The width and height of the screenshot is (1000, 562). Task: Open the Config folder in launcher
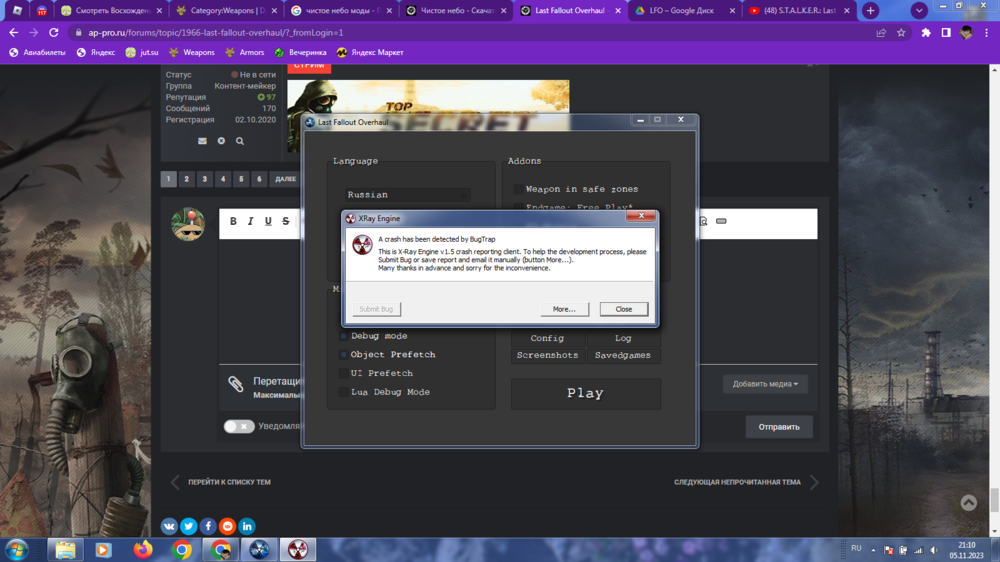[x=547, y=338]
